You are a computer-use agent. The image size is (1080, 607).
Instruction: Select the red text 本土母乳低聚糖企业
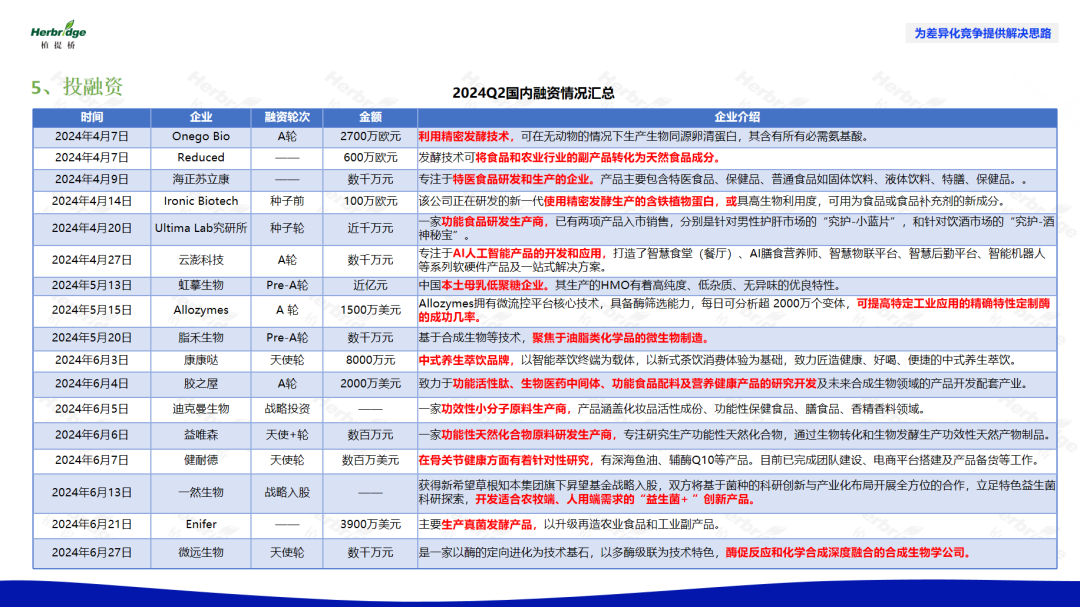492,285
